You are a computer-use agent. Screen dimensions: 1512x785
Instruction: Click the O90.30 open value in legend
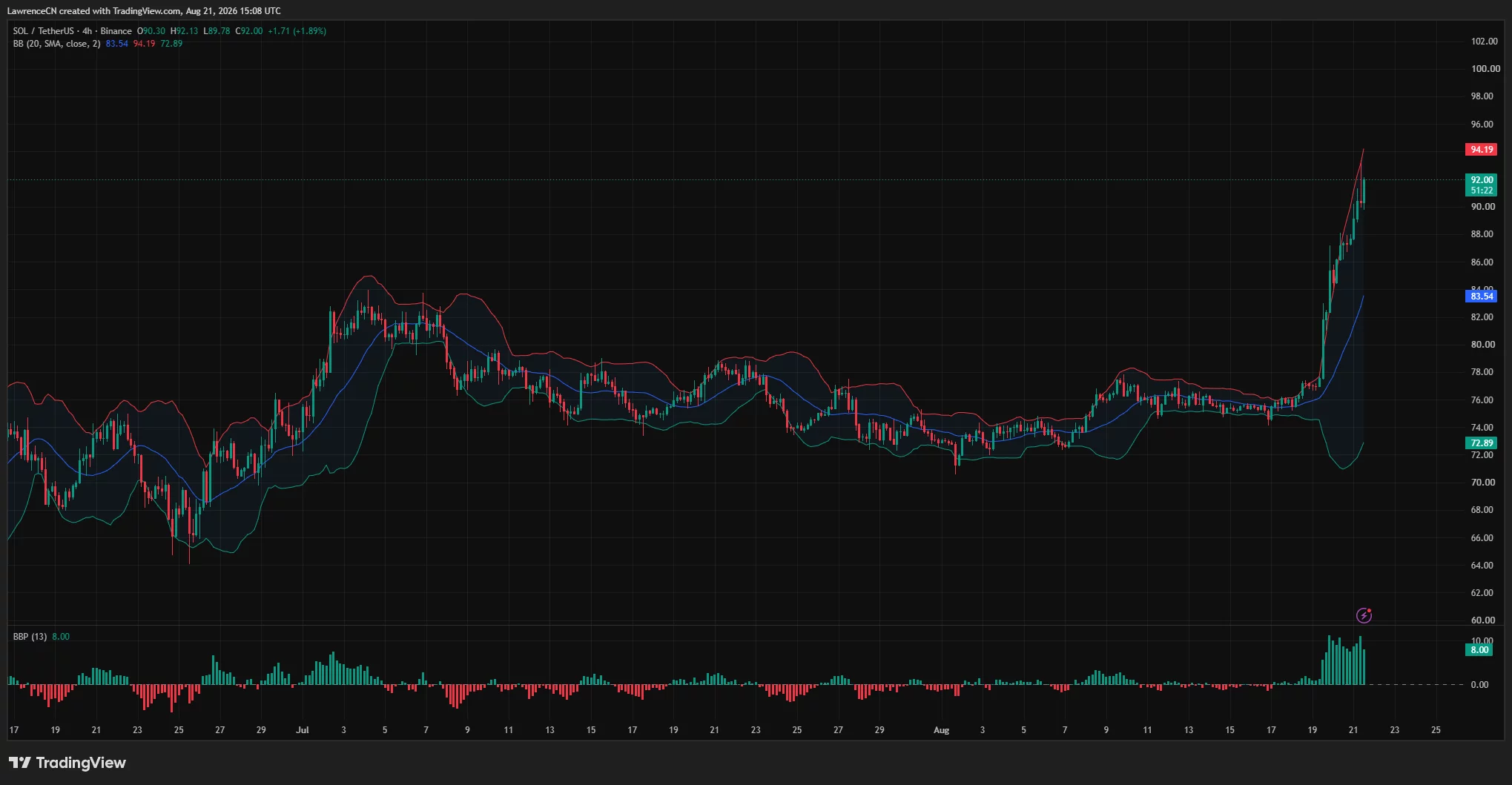pyautogui.click(x=151, y=31)
